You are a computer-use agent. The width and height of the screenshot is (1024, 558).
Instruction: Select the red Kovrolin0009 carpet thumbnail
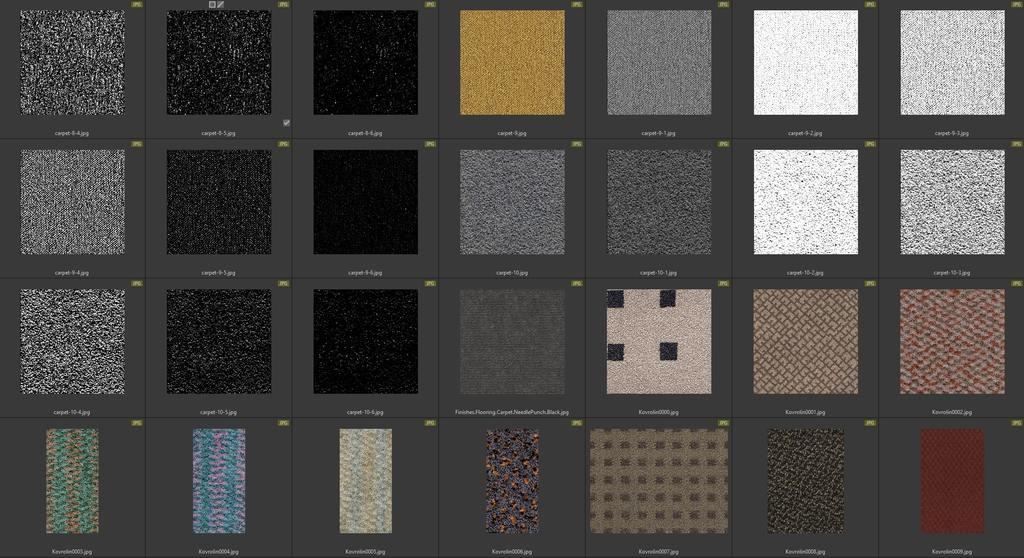[x=951, y=481]
